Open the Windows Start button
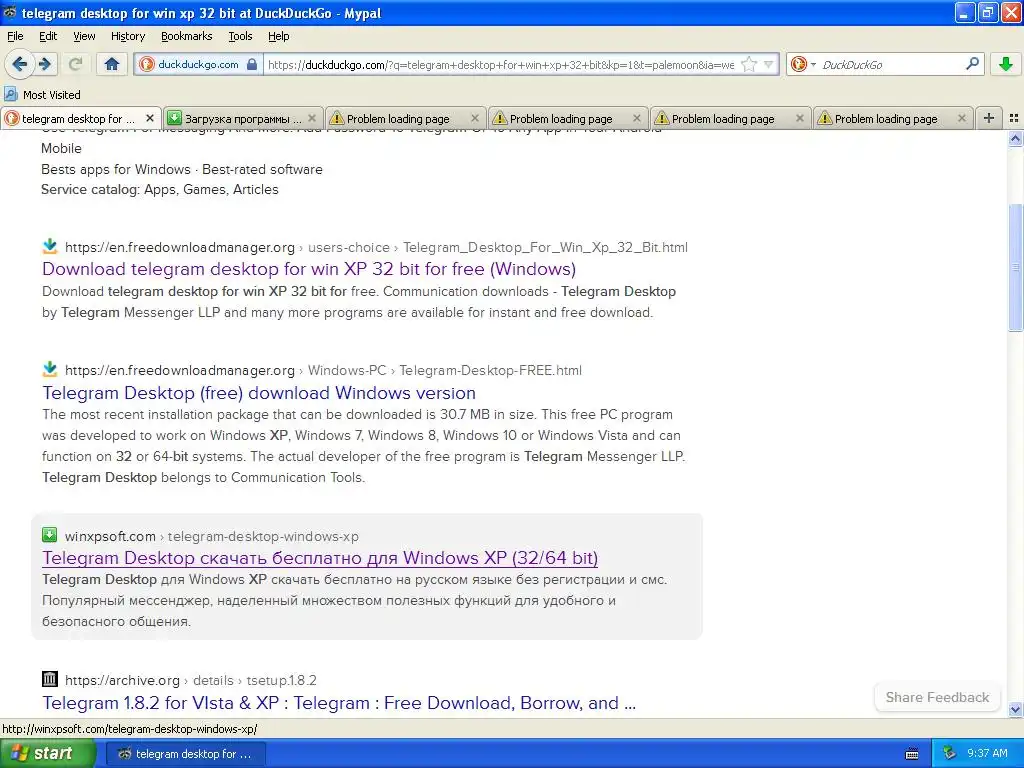 click(47, 753)
